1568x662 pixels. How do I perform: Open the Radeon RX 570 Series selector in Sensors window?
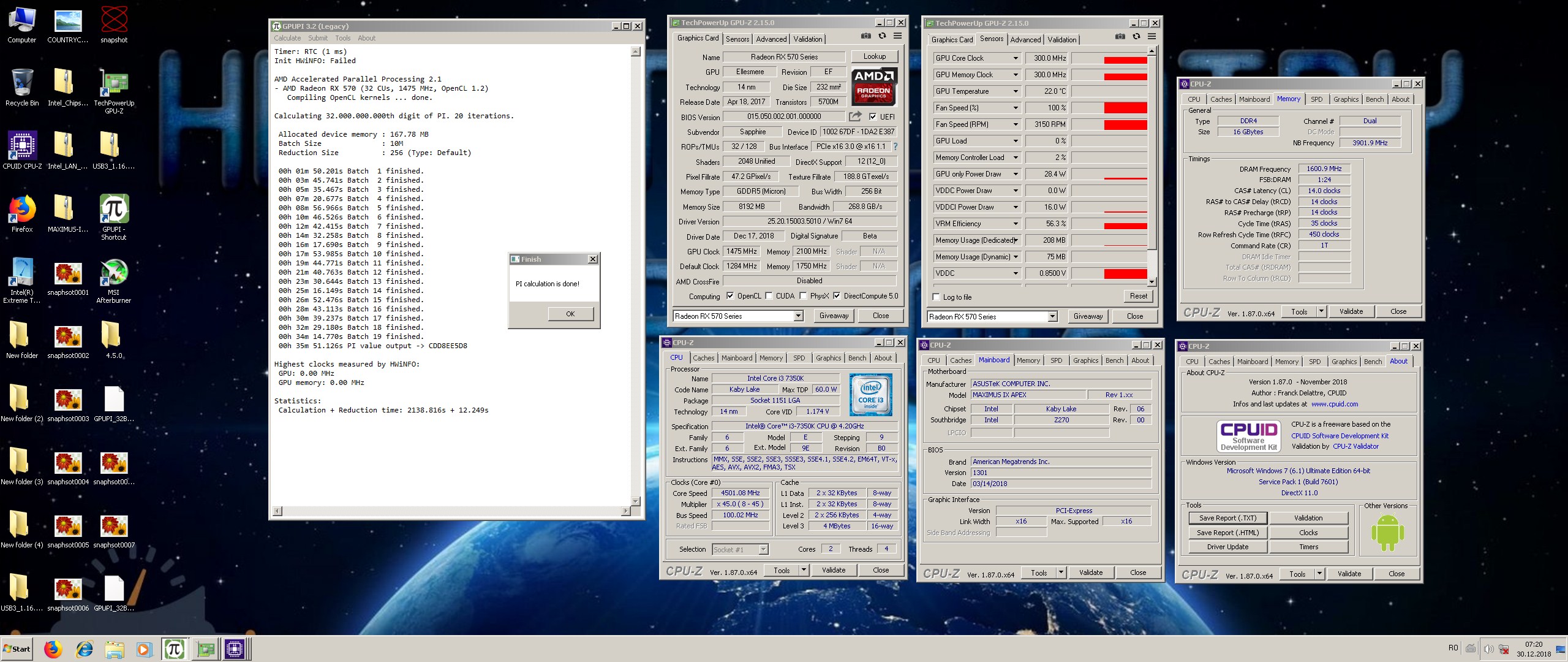coord(992,317)
